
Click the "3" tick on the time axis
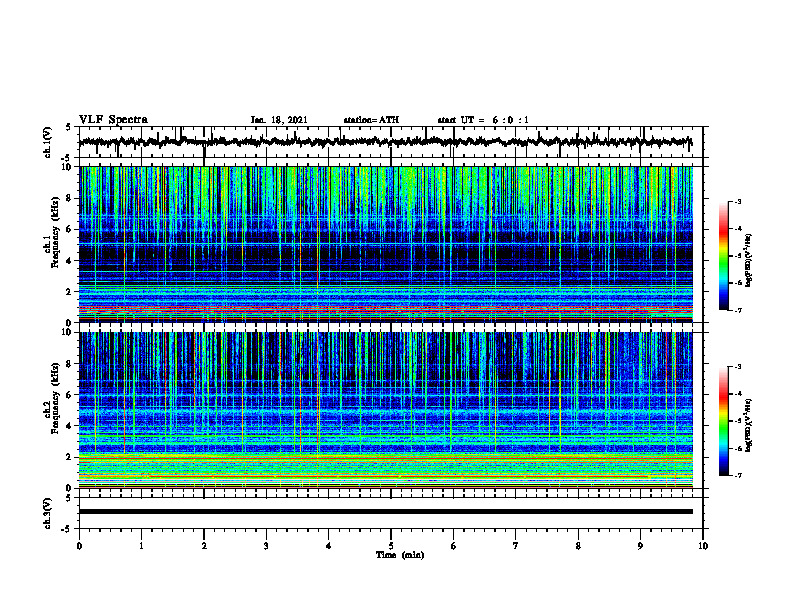pos(266,546)
